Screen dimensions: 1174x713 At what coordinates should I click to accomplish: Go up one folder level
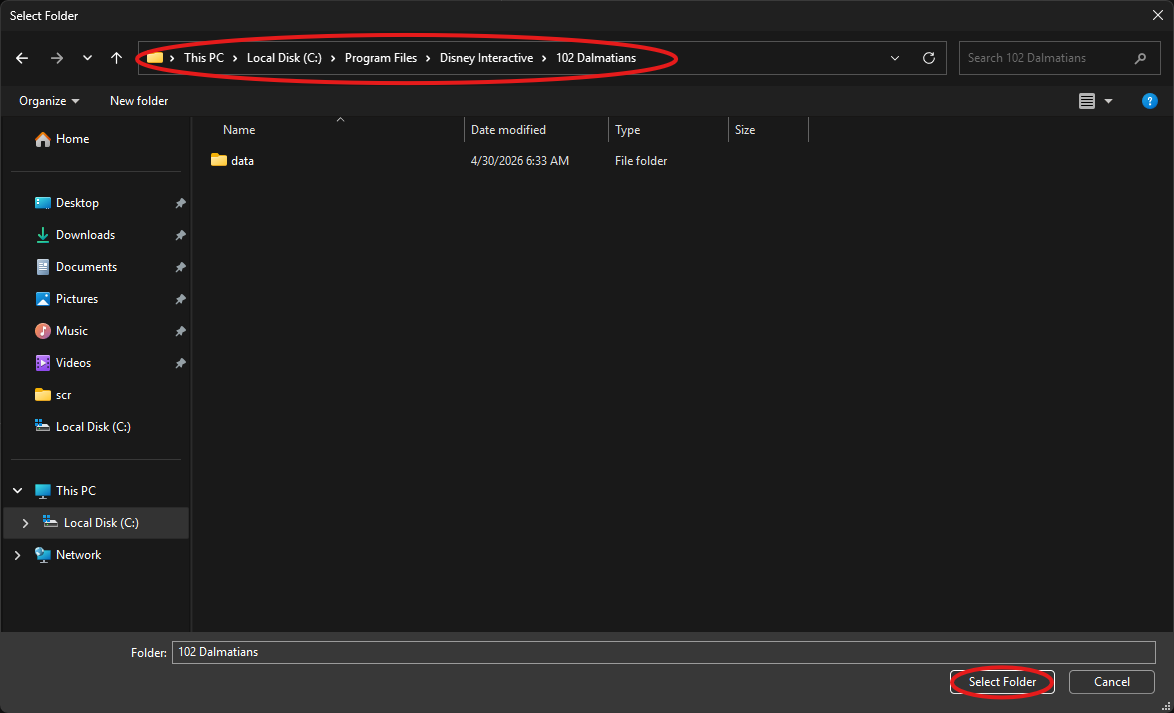point(116,58)
